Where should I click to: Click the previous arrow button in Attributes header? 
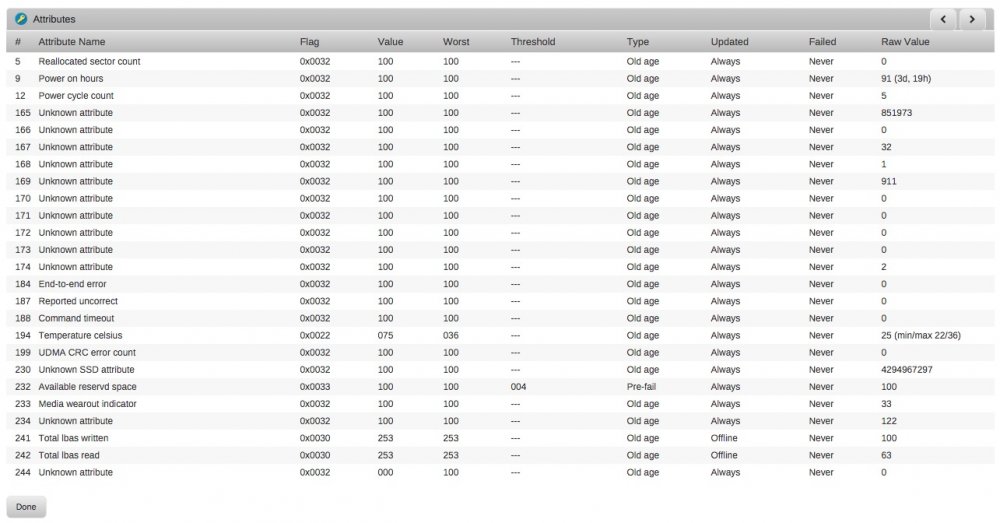click(x=943, y=19)
